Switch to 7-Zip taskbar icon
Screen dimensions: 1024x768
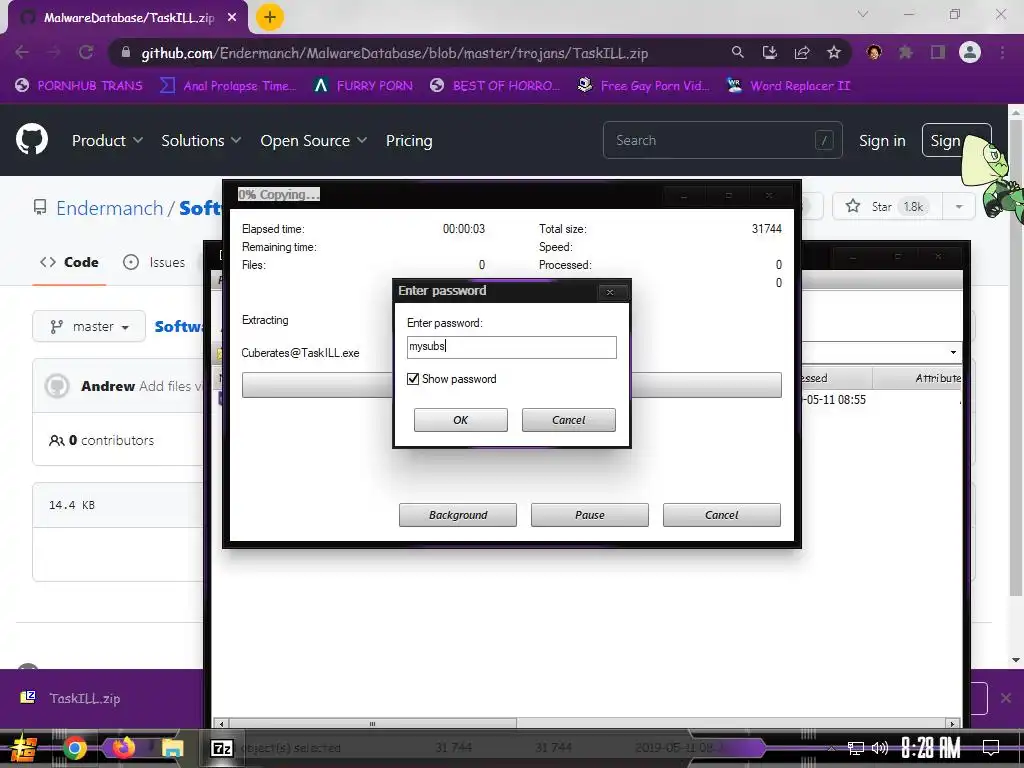pos(221,748)
